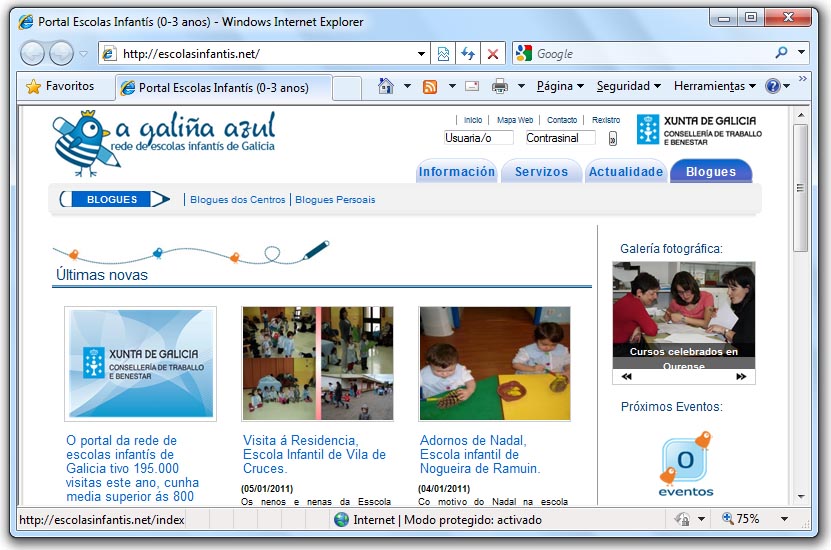Image resolution: width=831 pixels, height=550 pixels.
Task: Expand the Print options dropdown arrow
Action: (x=521, y=86)
